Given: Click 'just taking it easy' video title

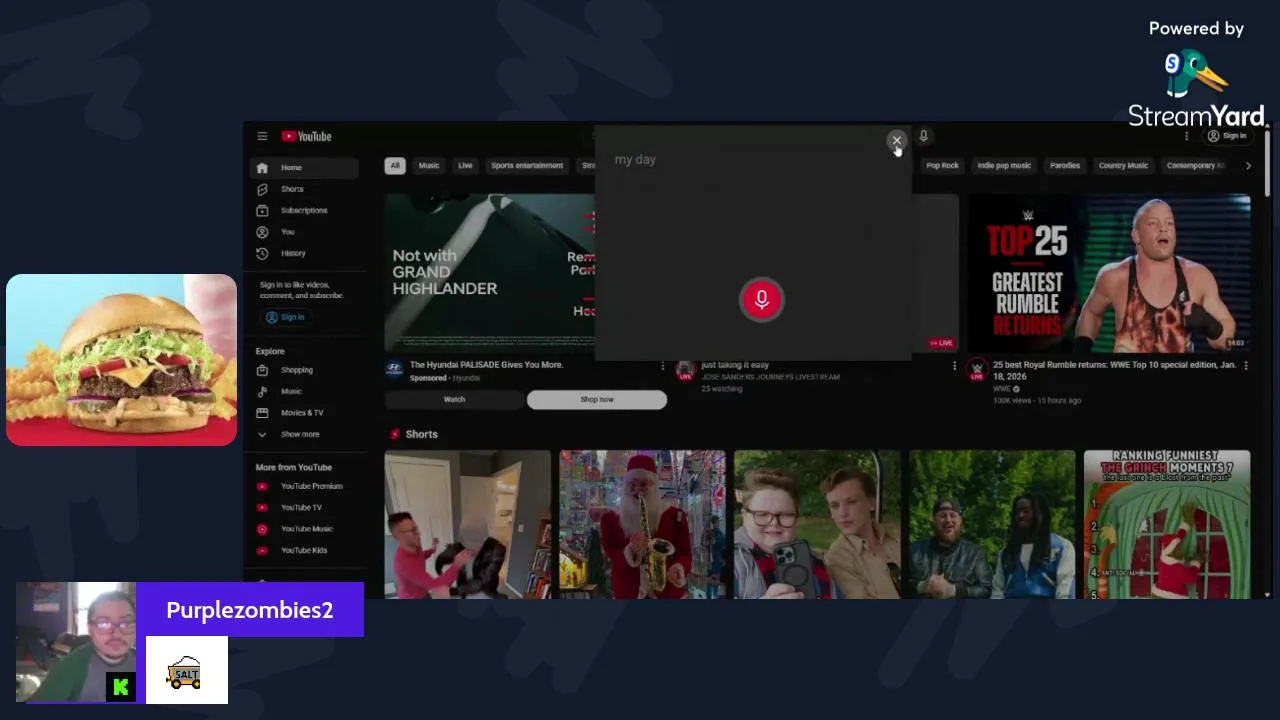Looking at the screenshot, I should coord(735,365).
